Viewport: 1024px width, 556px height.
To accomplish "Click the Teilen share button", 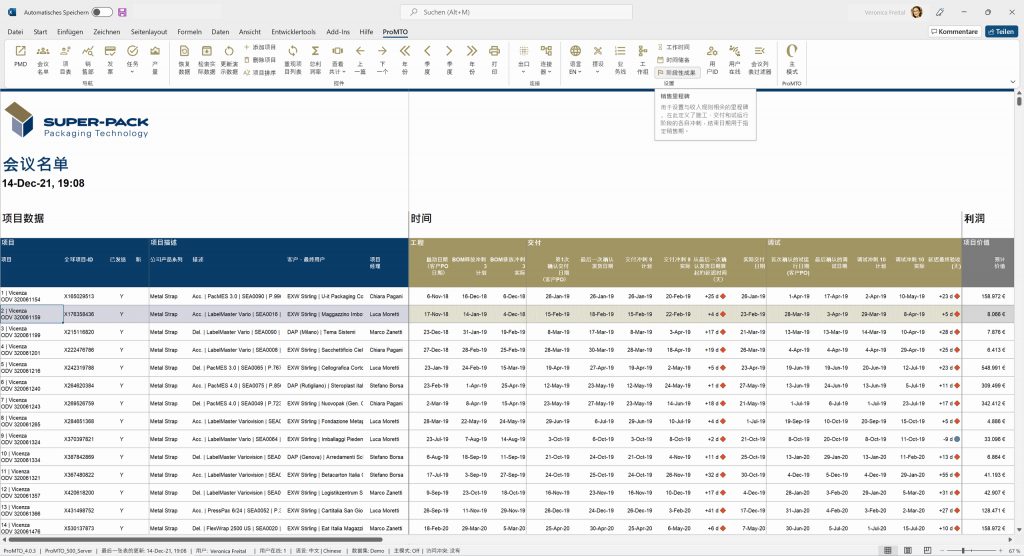I will point(1001,32).
